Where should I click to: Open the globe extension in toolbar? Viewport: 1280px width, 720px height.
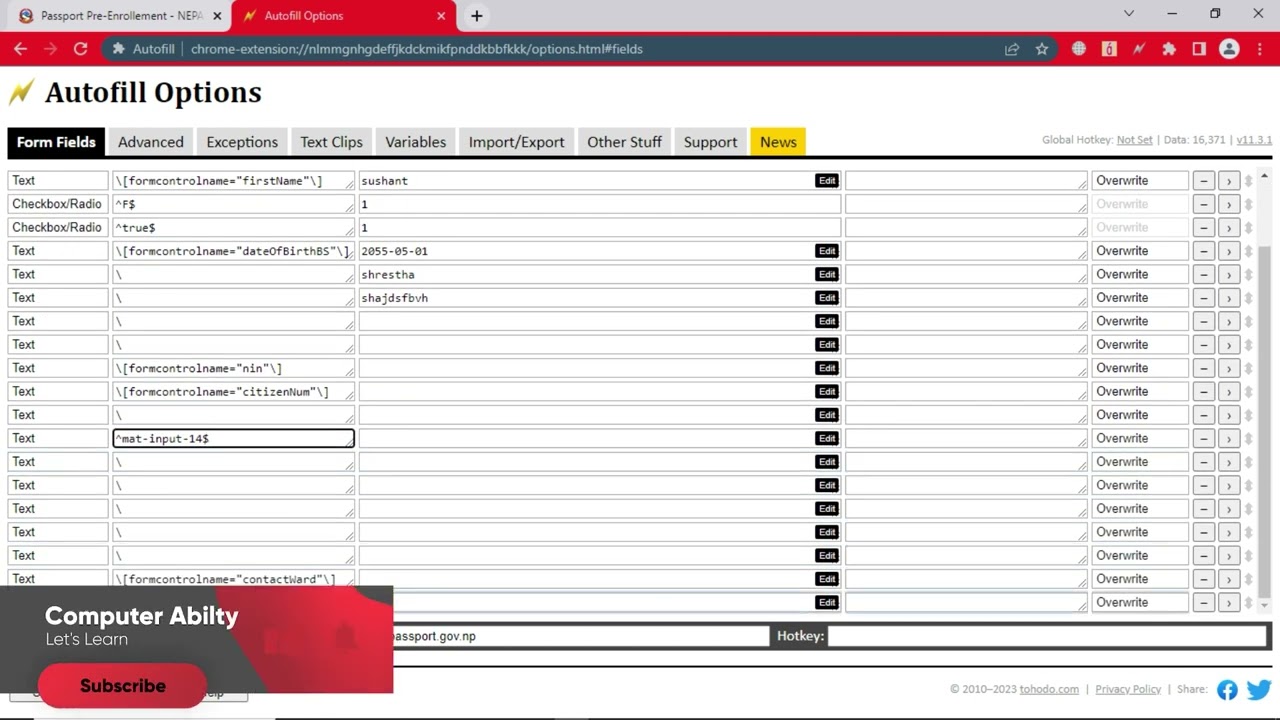coord(1079,49)
